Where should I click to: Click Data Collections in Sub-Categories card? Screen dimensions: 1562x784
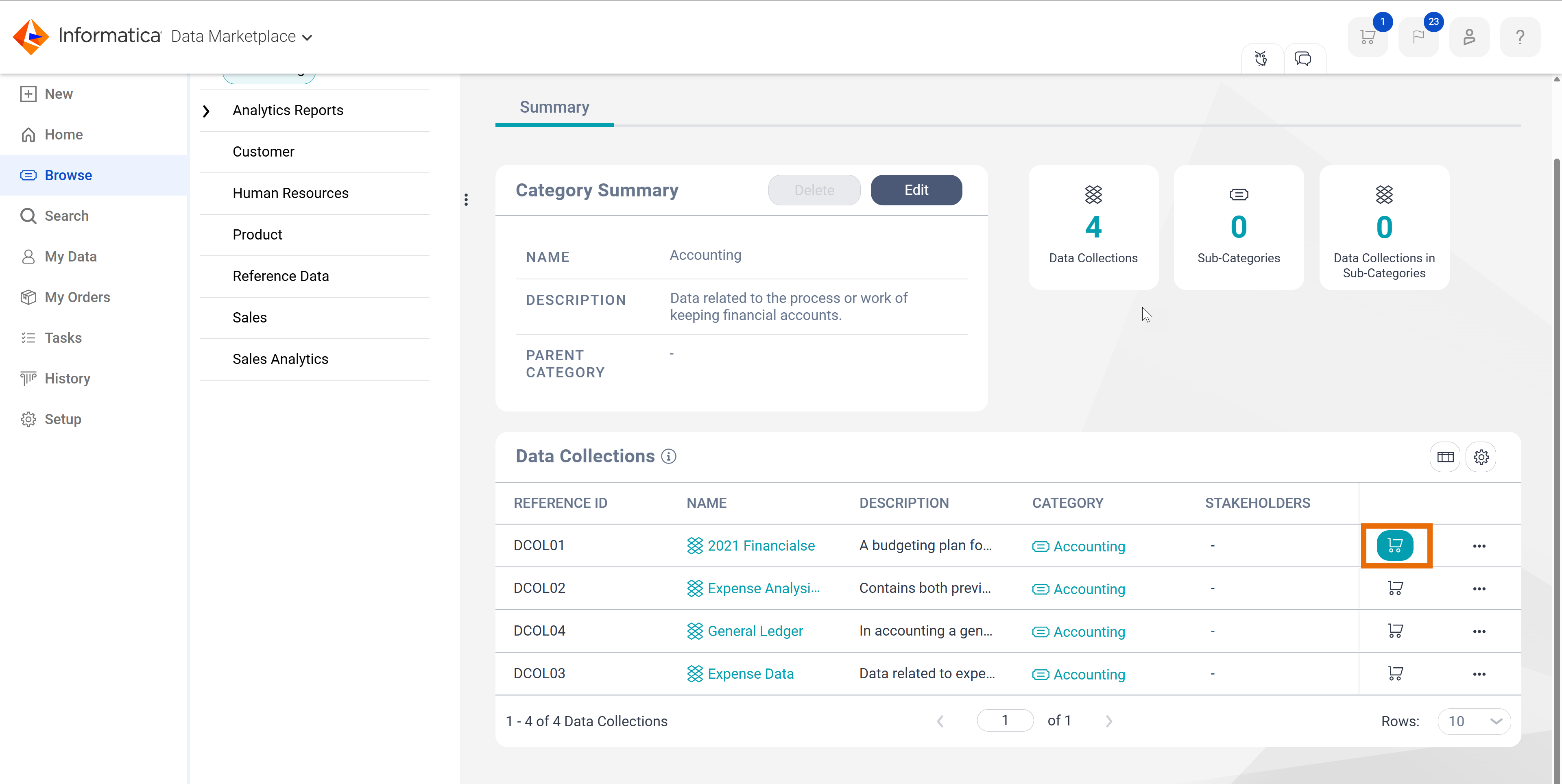click(x=1384, y=227)
